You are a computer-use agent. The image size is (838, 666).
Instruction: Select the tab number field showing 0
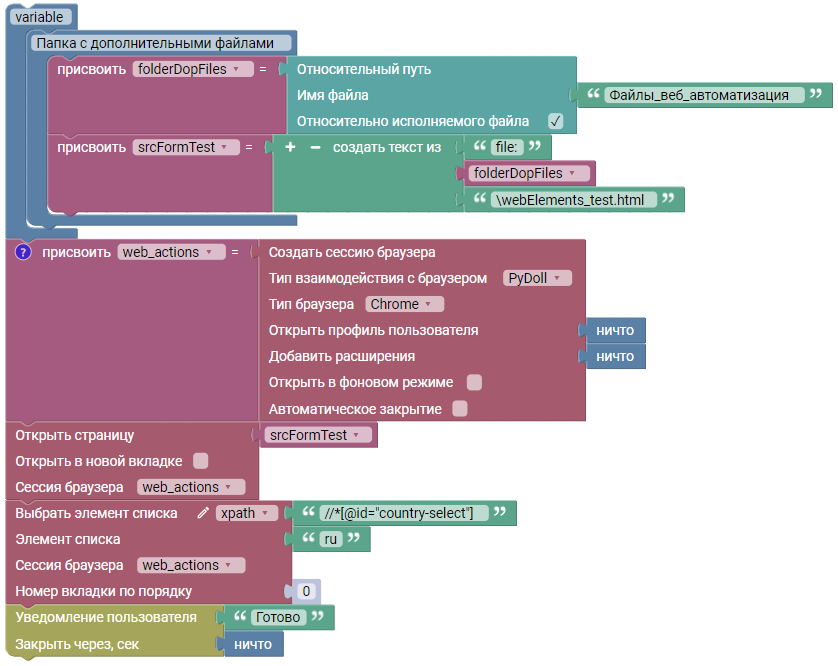(307, 591)
